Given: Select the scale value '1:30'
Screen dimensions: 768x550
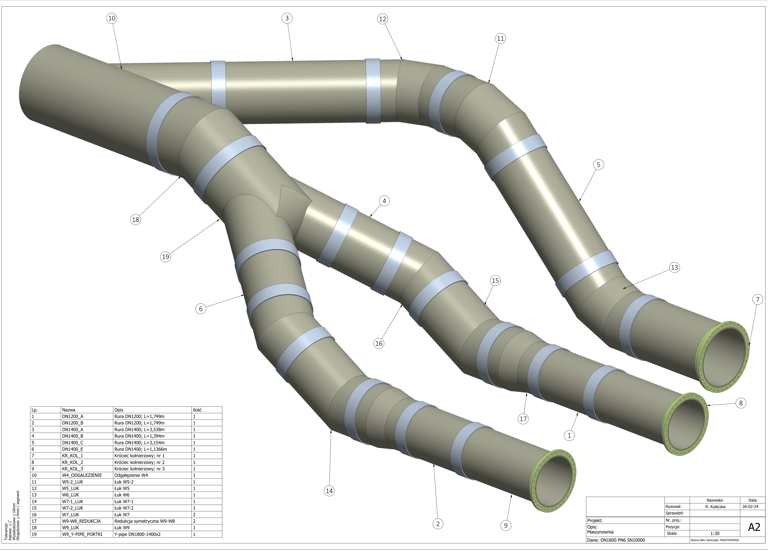Looking at the screenshot, I should [715, 533].
